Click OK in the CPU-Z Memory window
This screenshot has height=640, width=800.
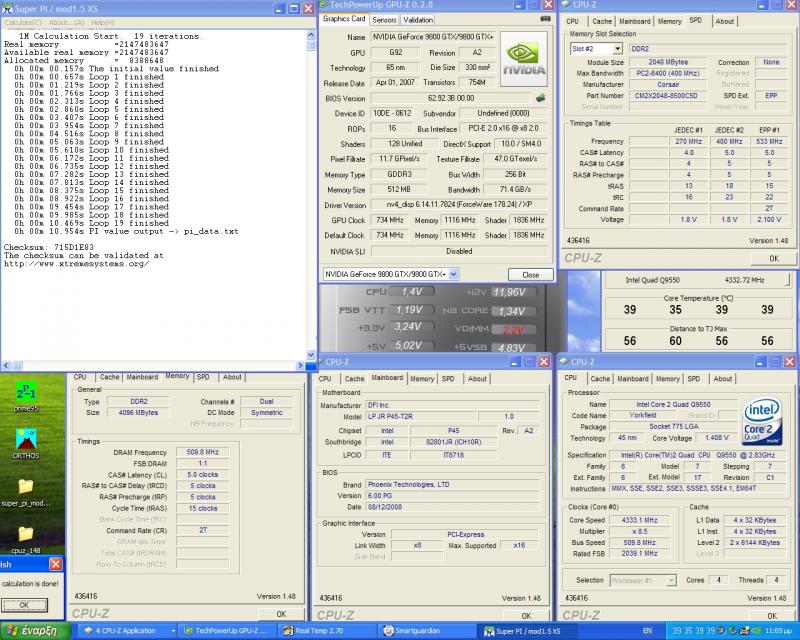[281, 614]
